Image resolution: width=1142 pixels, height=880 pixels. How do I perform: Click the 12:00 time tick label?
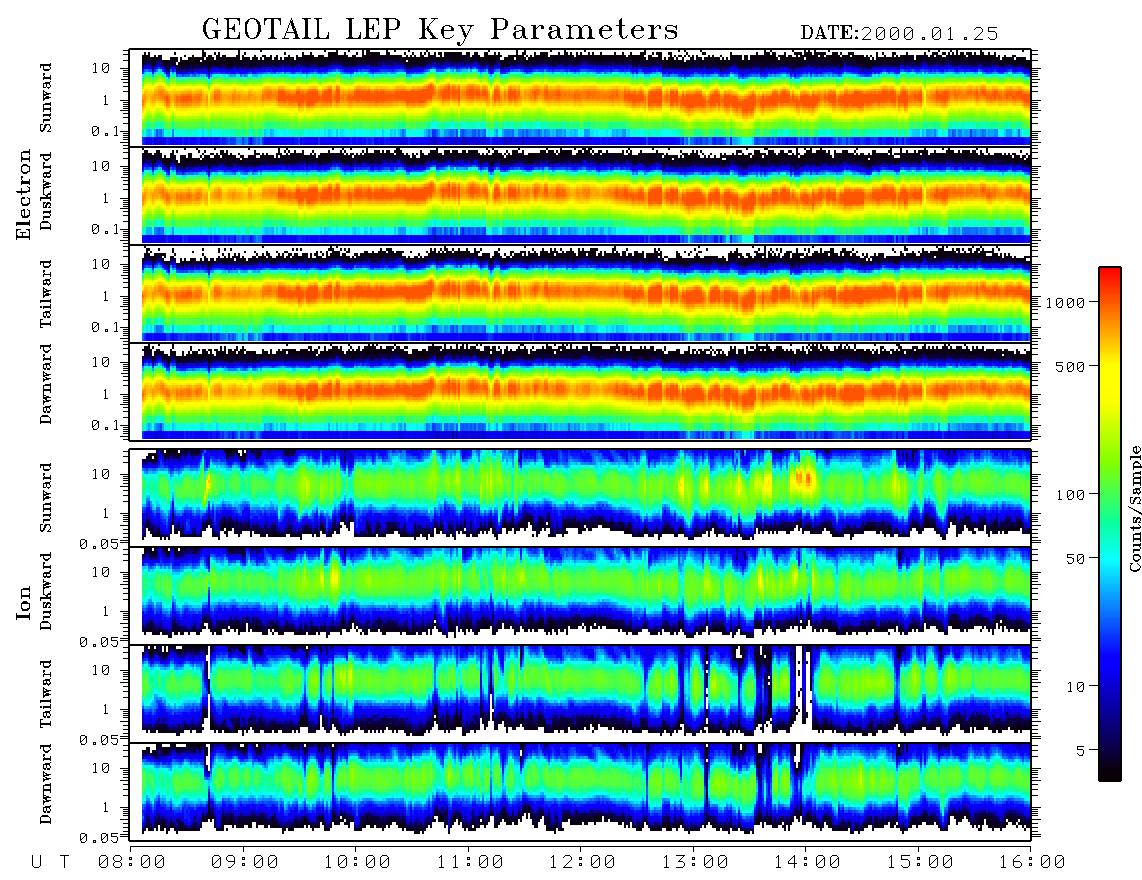(x=582, y=863)
